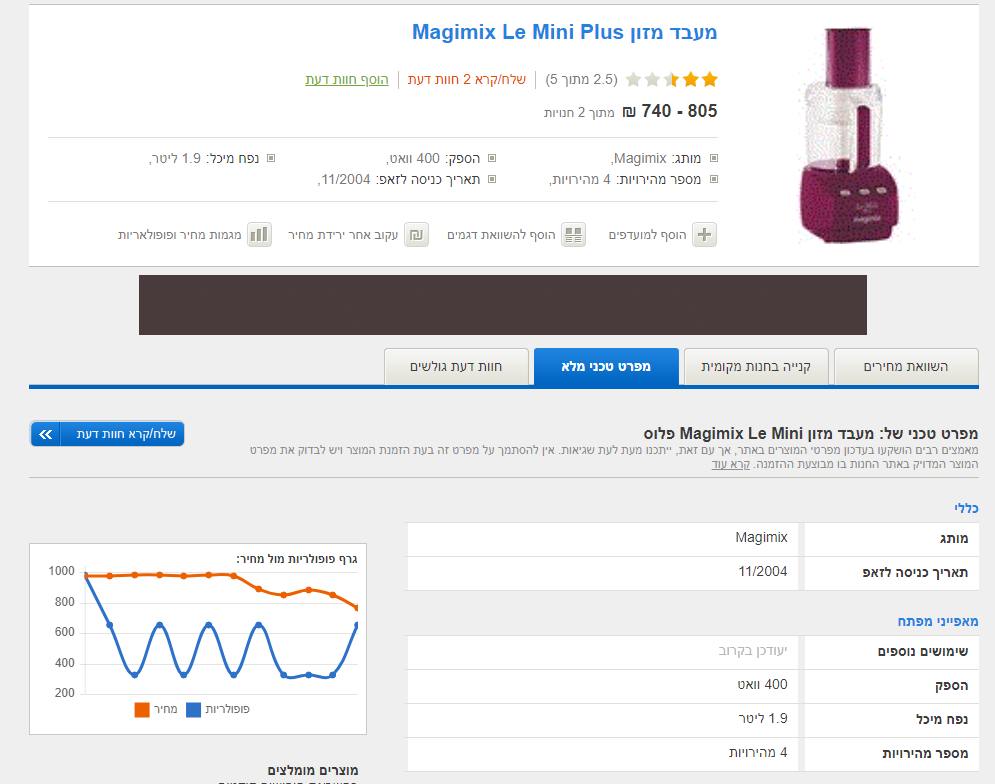Click the Magimix value in the מותג row
The width and height of the screenshot is (995, 784).
pyautogui.click(x=761, y=538)
